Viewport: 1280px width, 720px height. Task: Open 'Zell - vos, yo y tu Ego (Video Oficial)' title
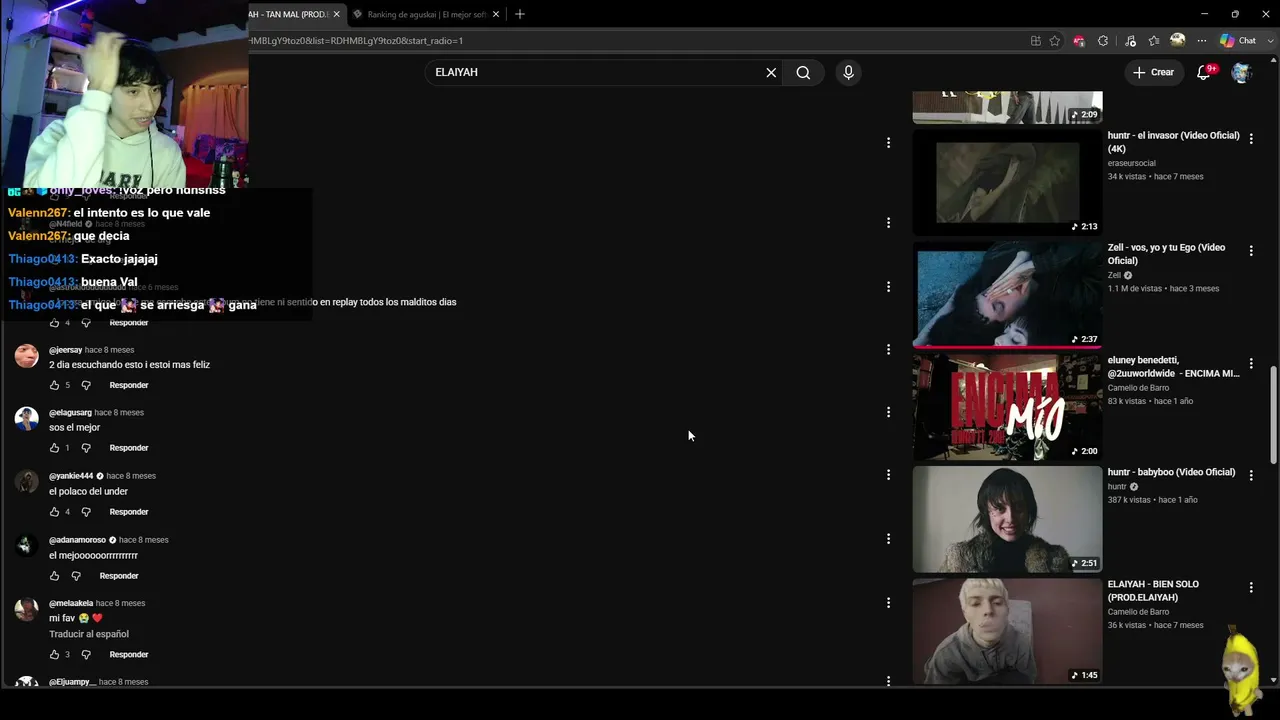(1166, 254)
